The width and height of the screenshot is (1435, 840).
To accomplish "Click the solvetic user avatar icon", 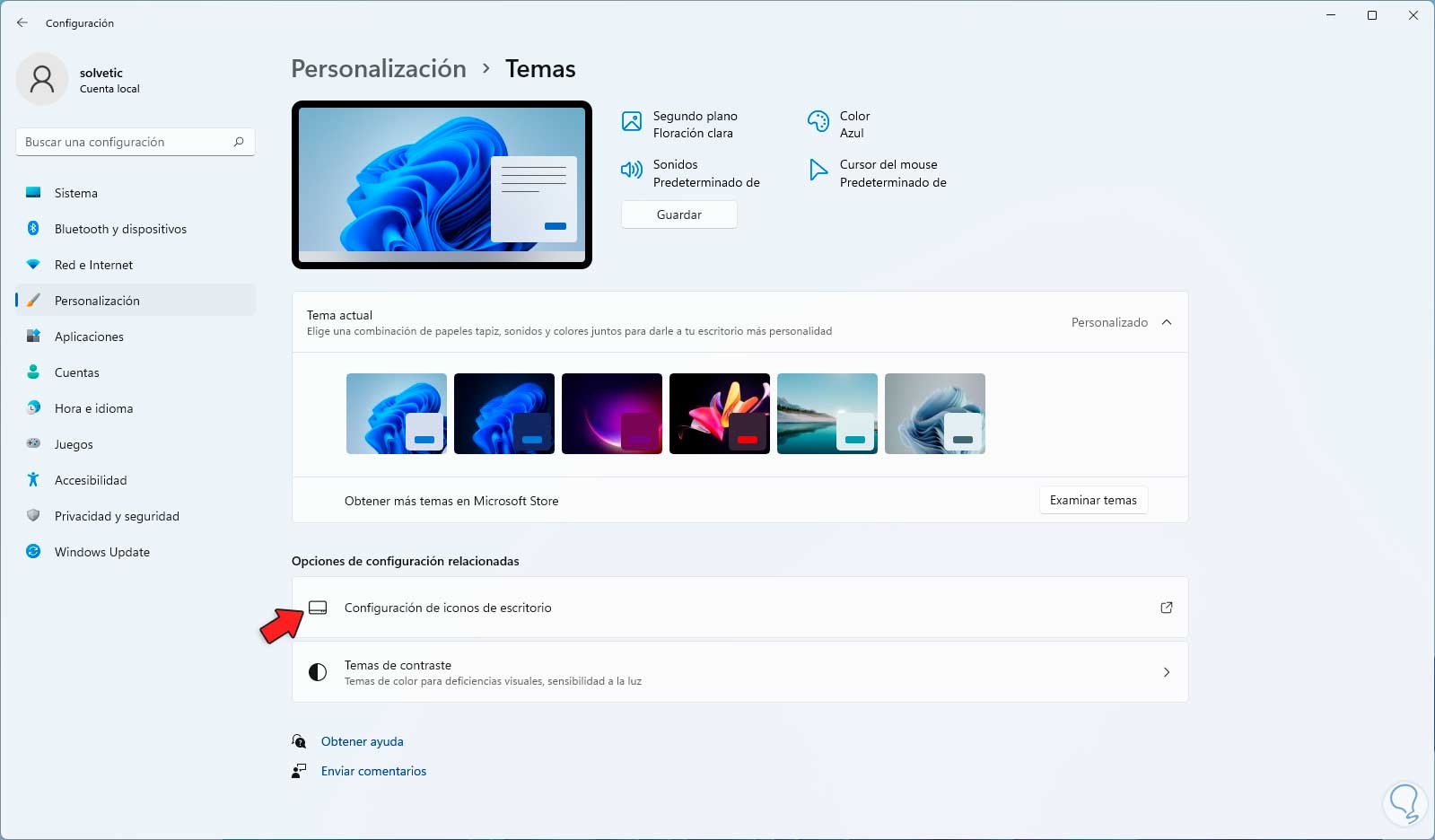I will tap(42, 79).
